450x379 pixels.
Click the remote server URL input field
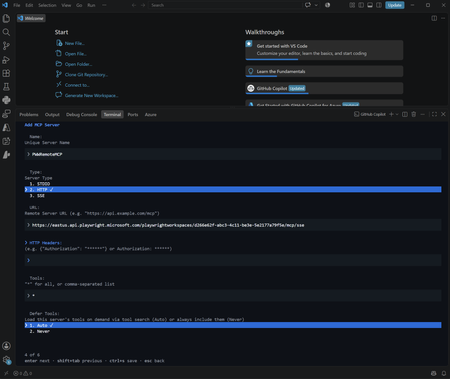233,225
